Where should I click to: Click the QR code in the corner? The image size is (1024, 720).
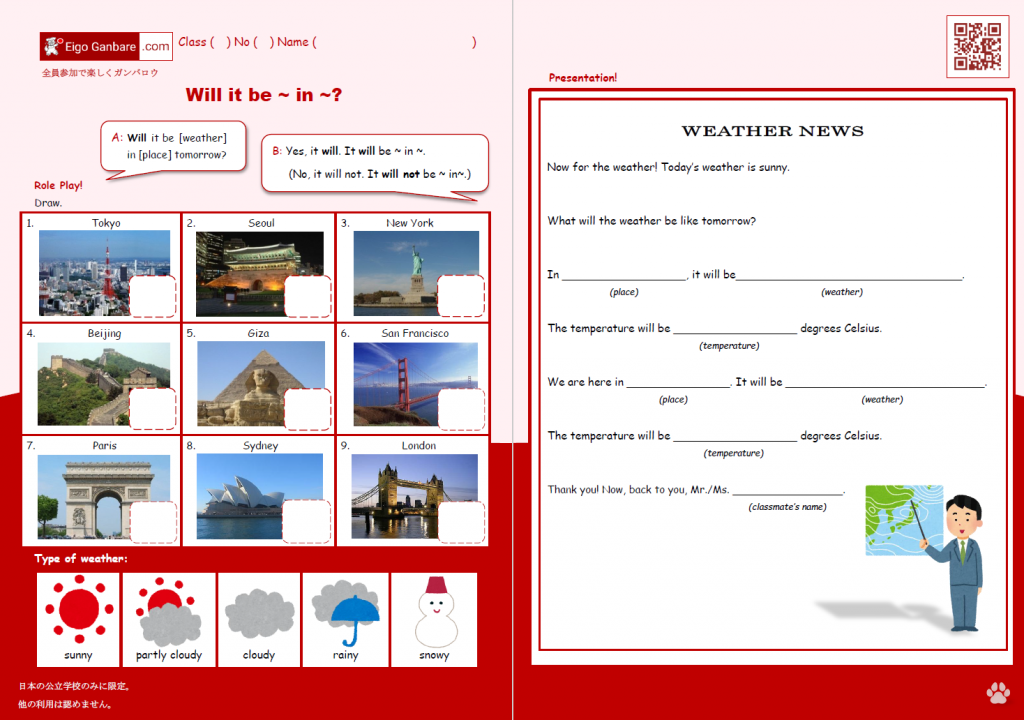click(x=977, y=47)
